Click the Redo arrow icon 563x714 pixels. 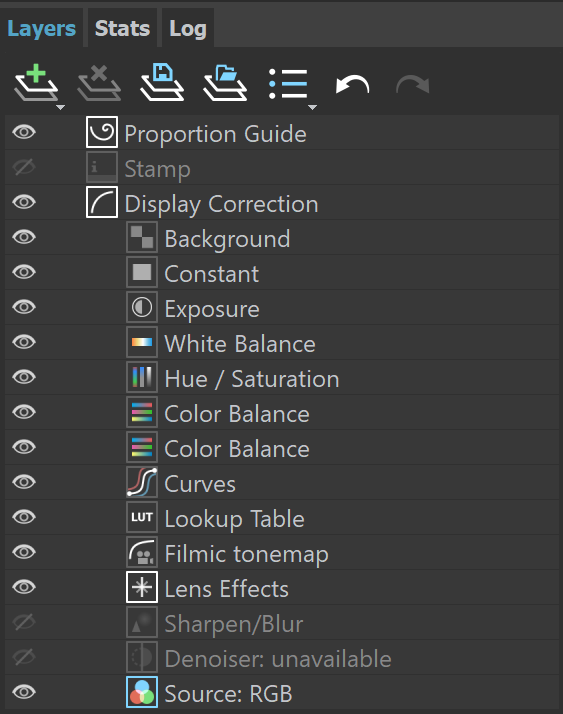coord(412,84)
